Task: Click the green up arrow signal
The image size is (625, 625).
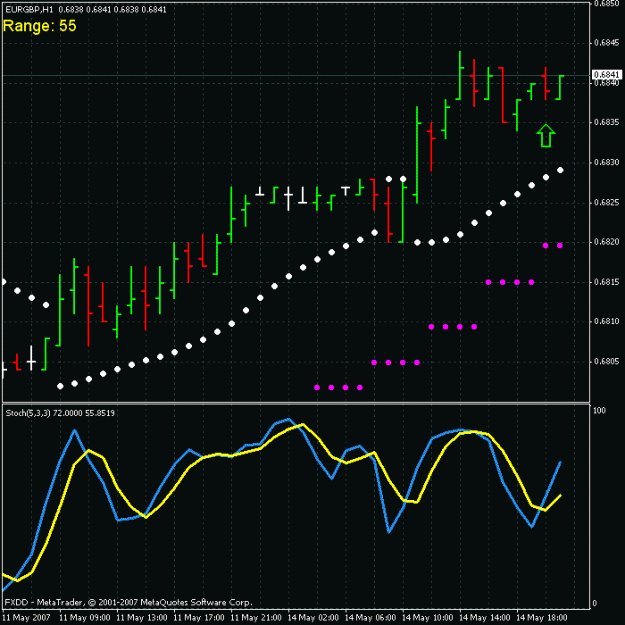Action: (x=546, y=136)
